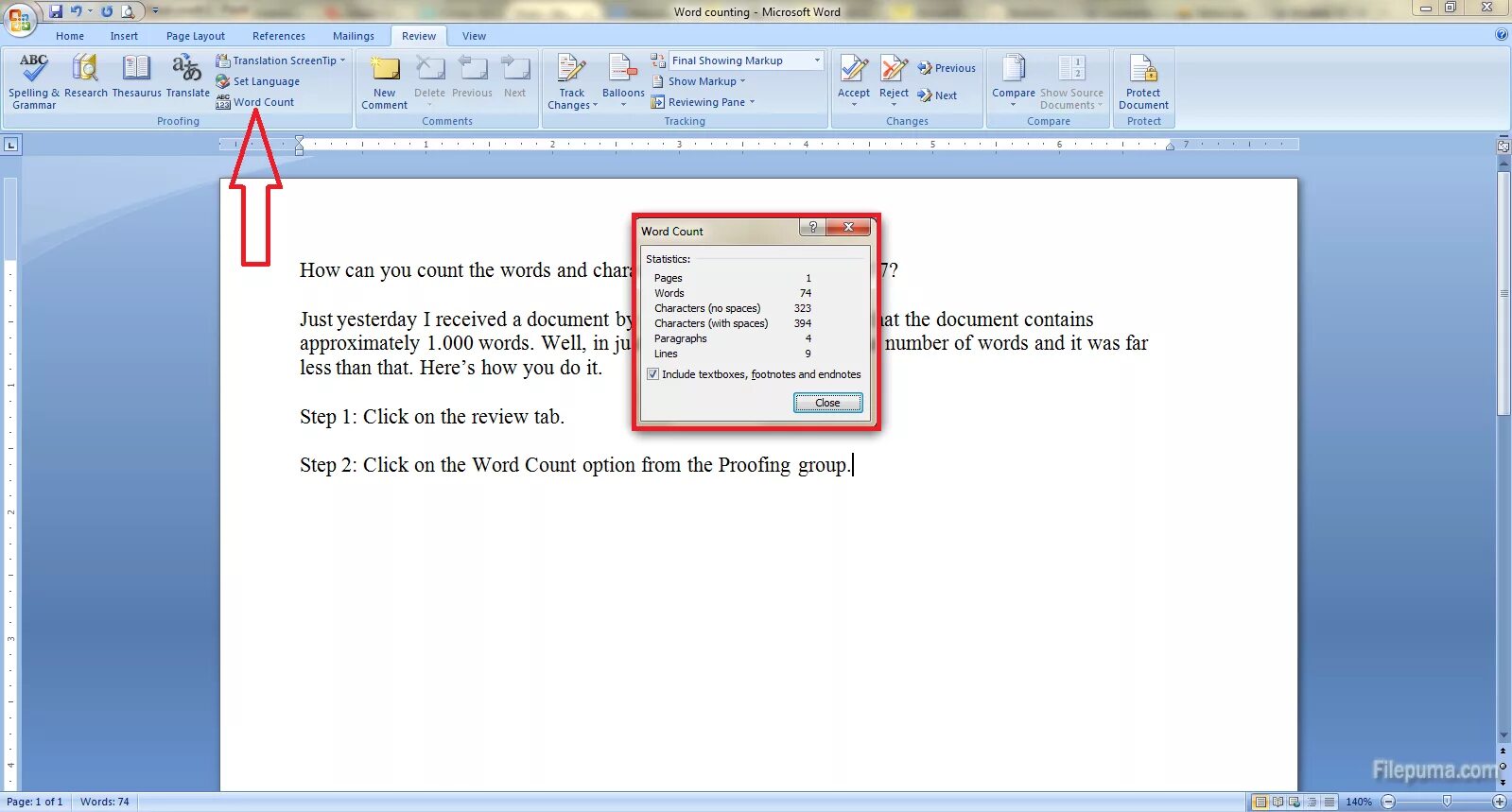This screenshot has width=1512, height=812.
Task: Switch to Draft view
Action: point(1329,802)
